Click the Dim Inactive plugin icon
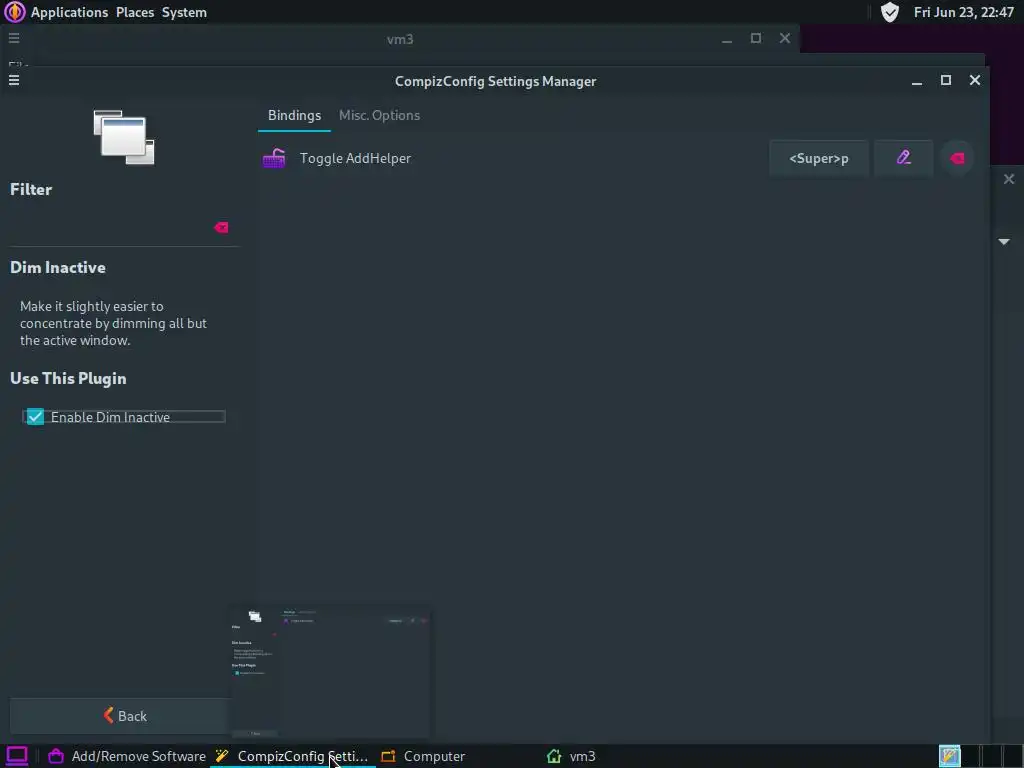Screen dimensions: 1024x768 [124, 137]
